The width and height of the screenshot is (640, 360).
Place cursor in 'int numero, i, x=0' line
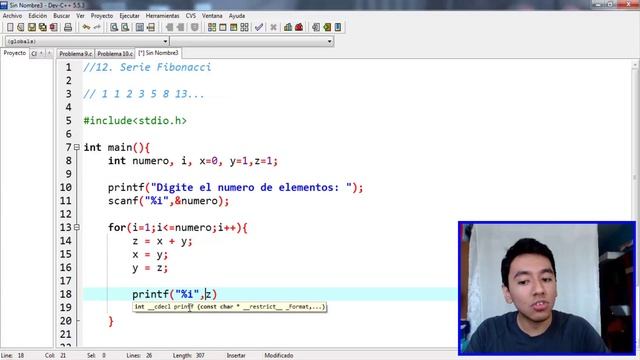[x=193, y=161]
